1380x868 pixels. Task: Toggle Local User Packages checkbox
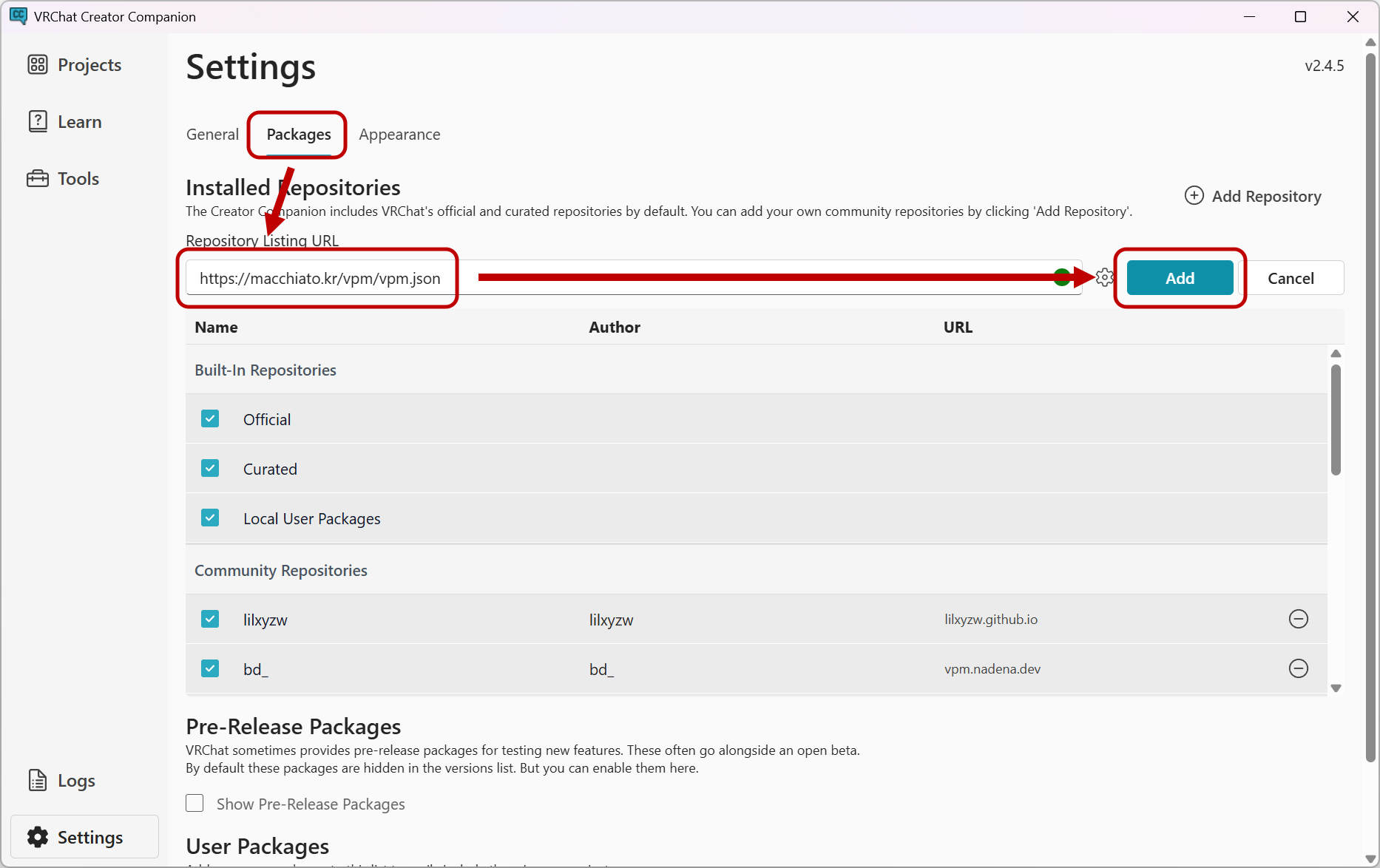(x=210, y=518)
